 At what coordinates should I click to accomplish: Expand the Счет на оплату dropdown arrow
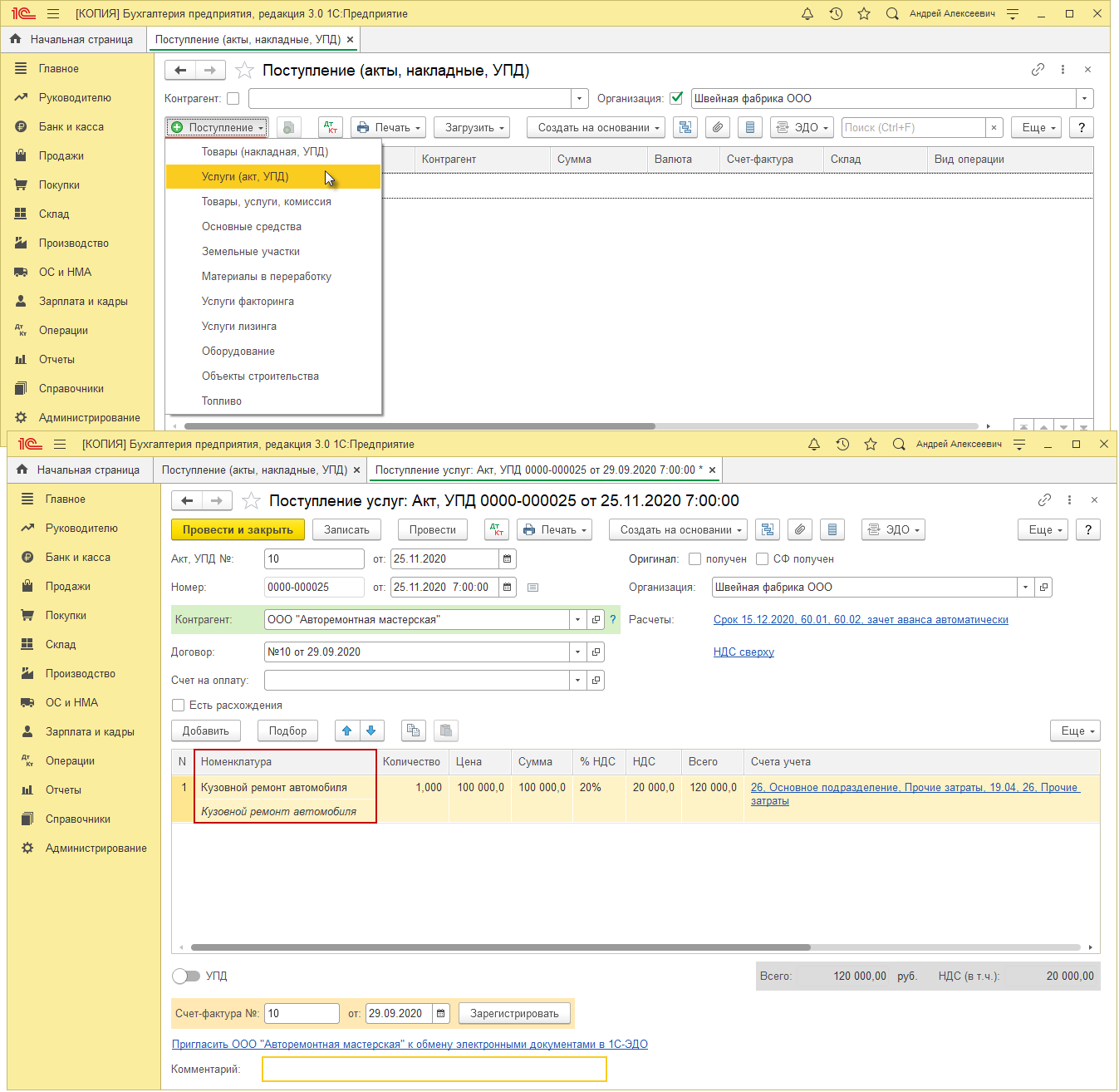click(x=577, y=680)
